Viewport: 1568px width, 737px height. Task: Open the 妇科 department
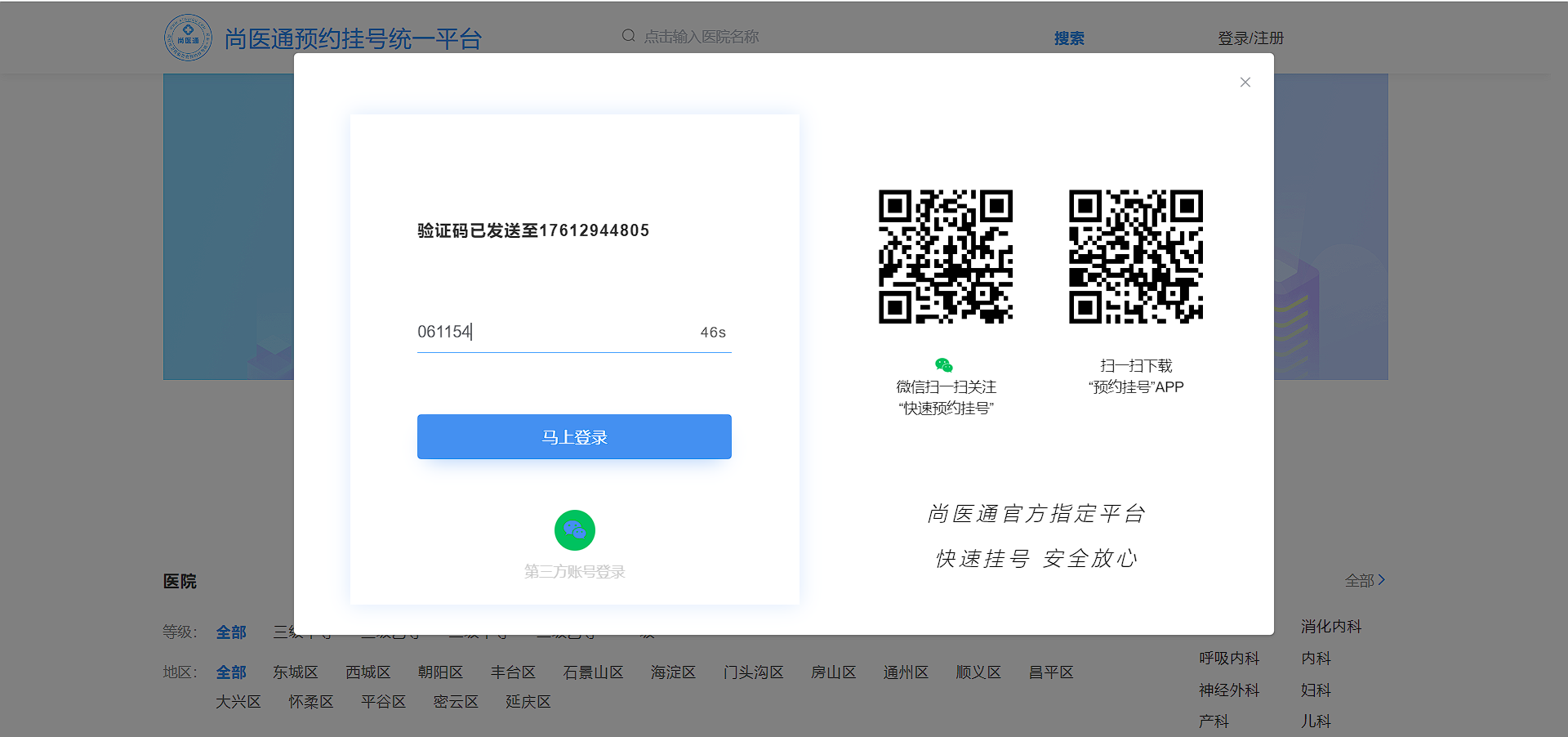[1316, 690]
